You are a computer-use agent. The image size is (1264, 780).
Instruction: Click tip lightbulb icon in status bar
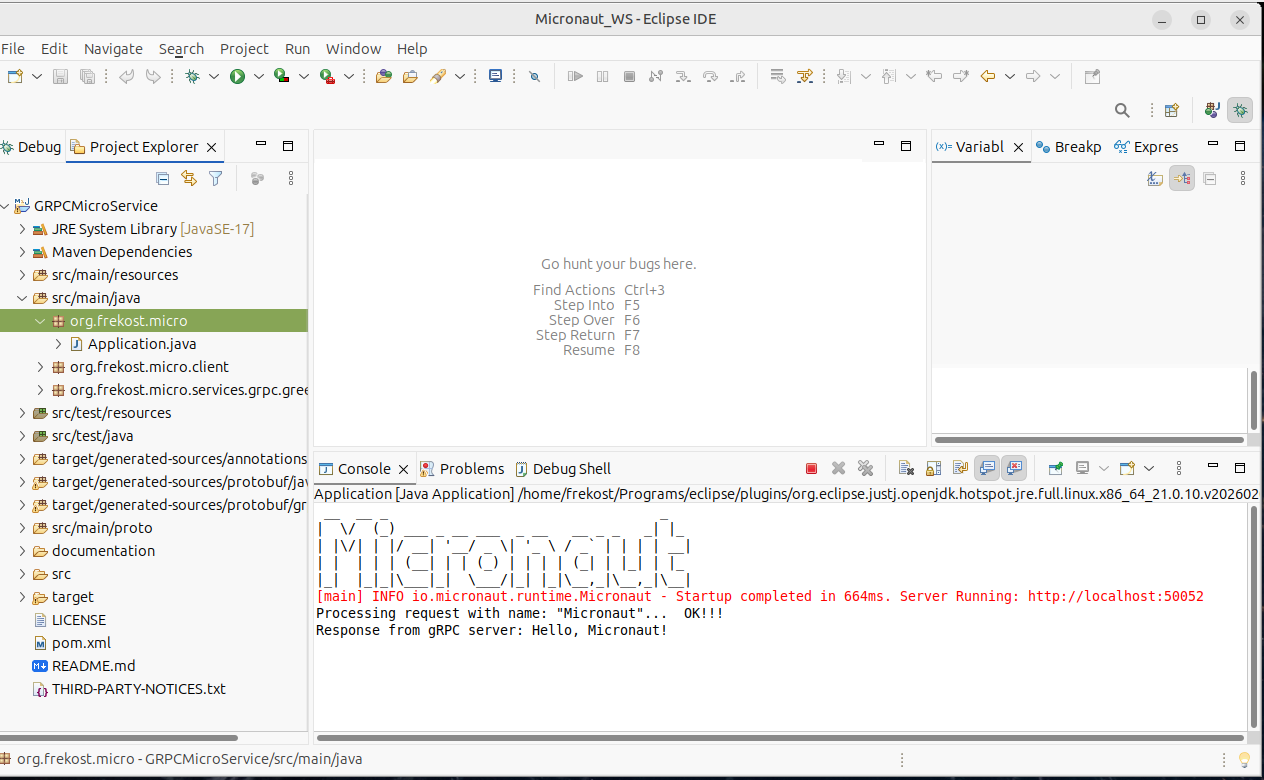coord(1244,759)
